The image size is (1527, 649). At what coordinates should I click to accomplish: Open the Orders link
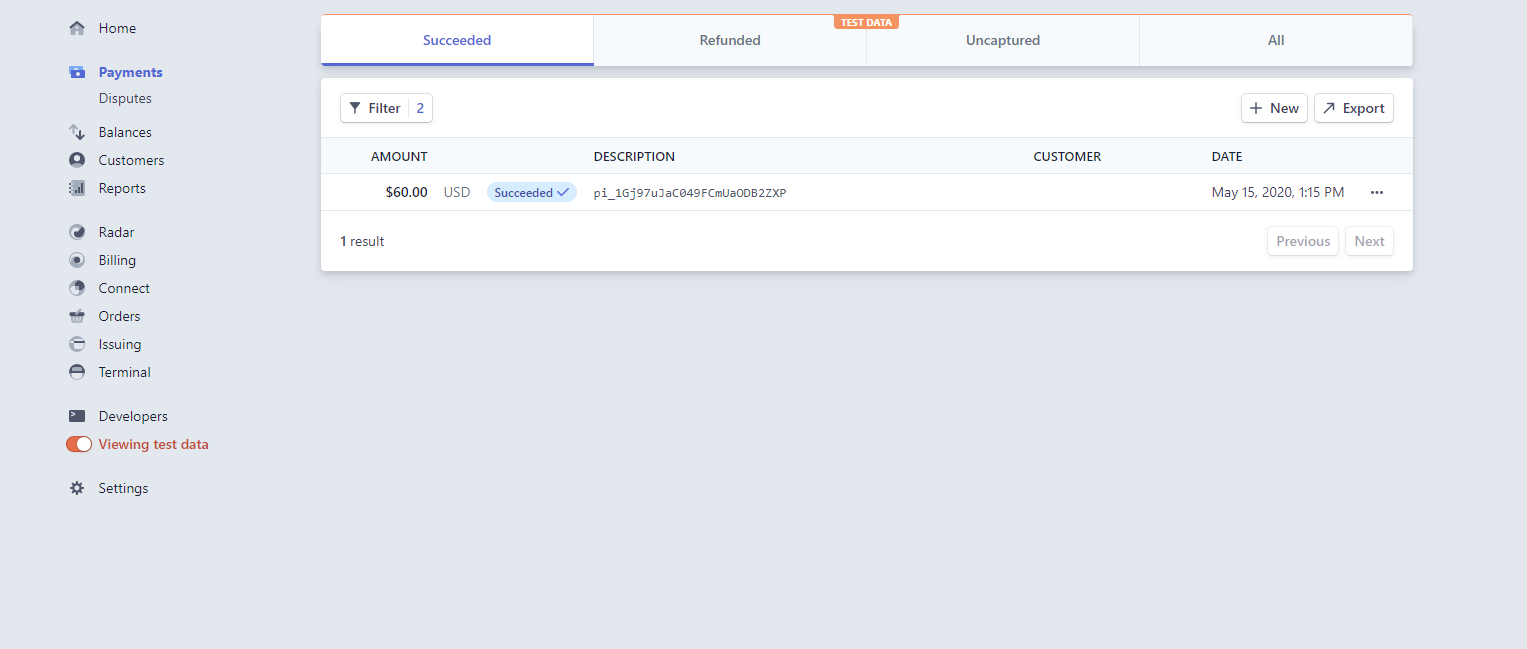[119, 316]
